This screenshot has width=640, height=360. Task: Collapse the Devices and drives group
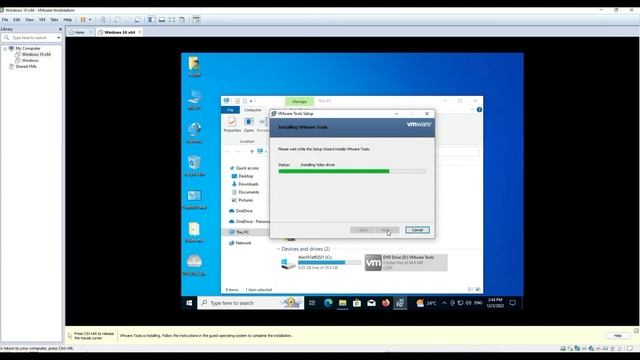click(278, 249)
